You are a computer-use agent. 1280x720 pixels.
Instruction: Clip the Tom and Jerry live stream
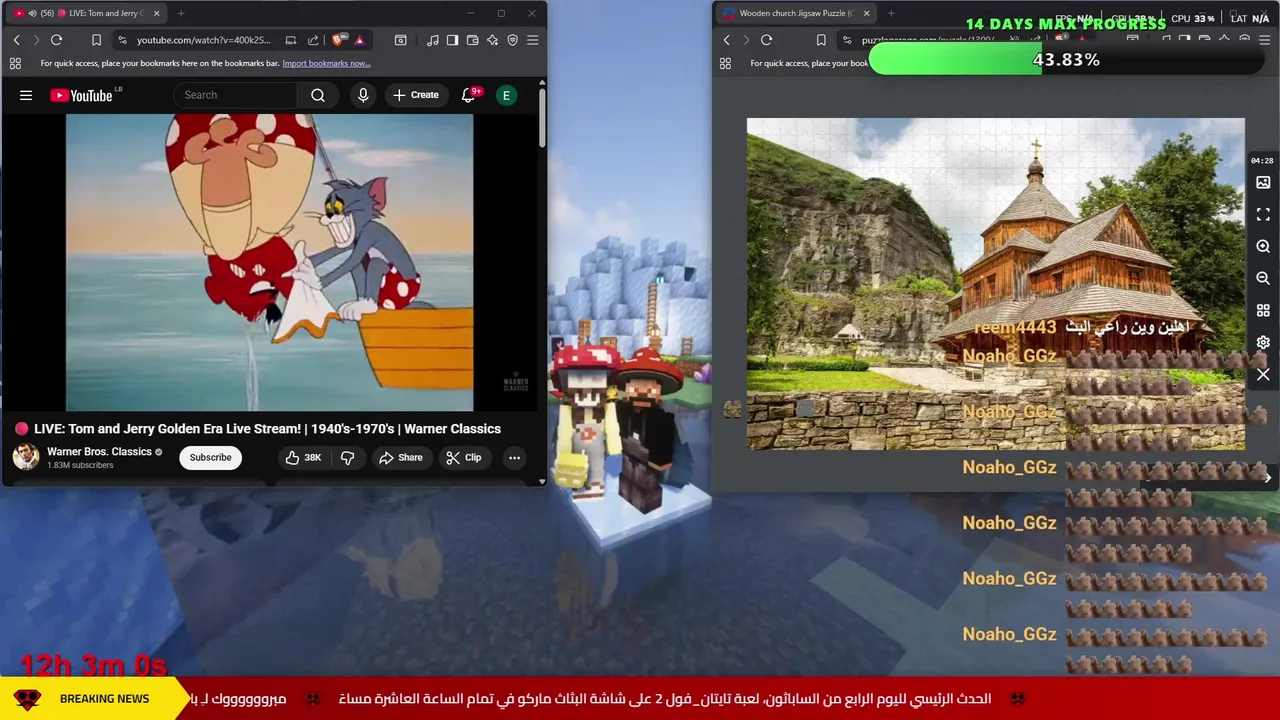click(464, 457)
